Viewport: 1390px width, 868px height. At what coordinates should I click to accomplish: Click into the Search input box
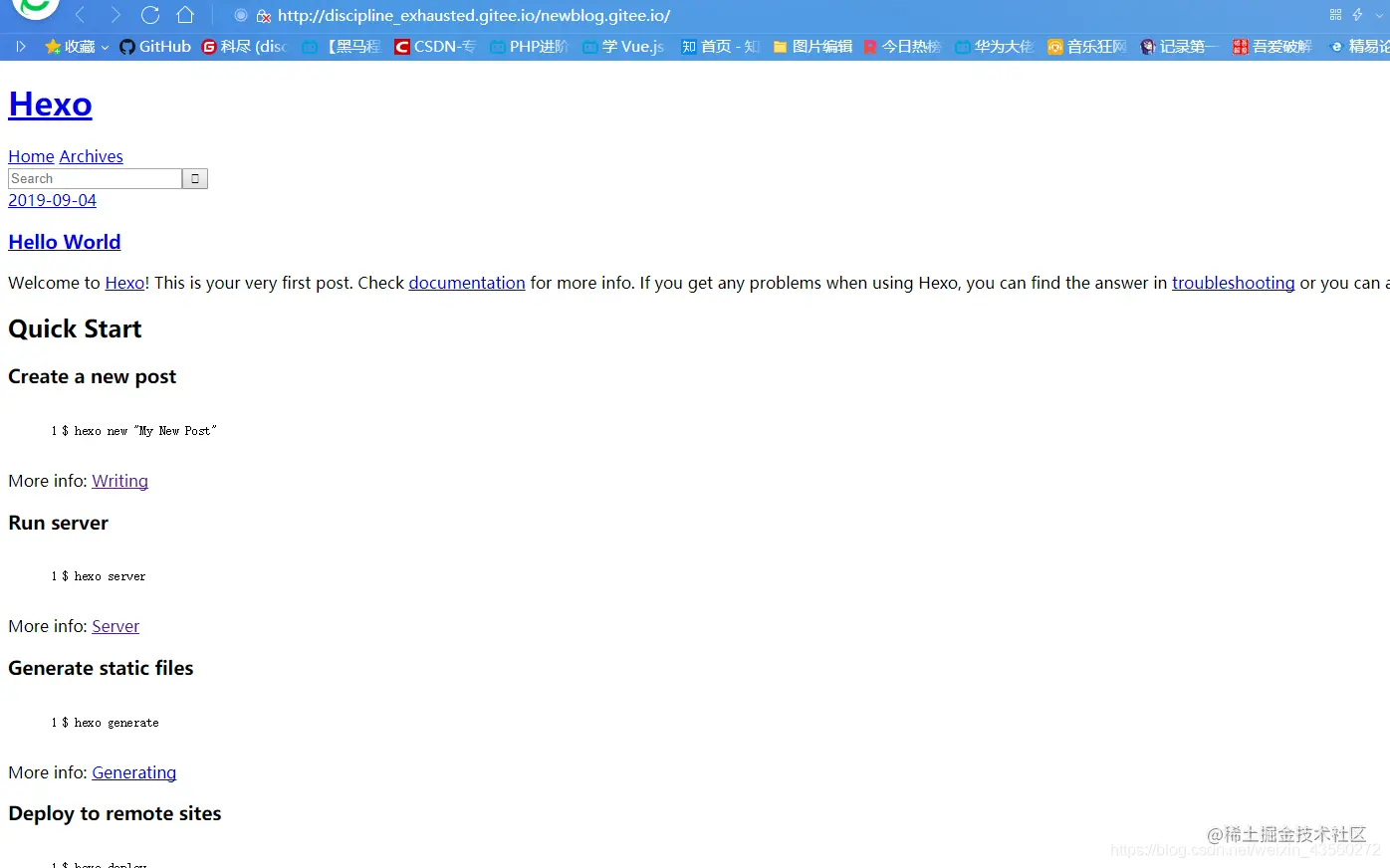coord(95,178)
